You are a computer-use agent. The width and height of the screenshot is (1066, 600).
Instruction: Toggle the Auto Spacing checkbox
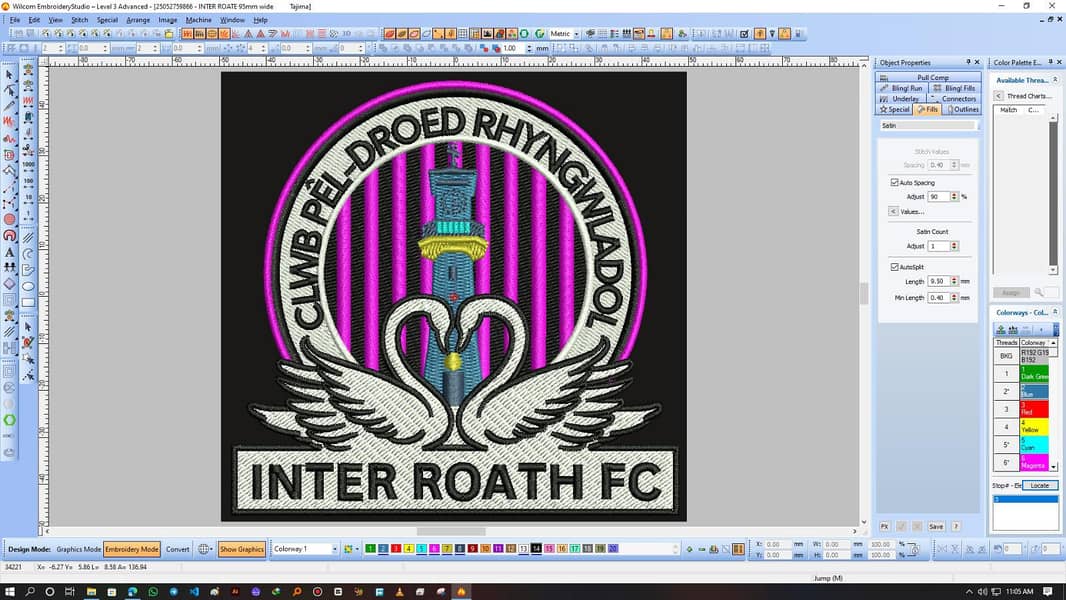[x=895, y=183]
